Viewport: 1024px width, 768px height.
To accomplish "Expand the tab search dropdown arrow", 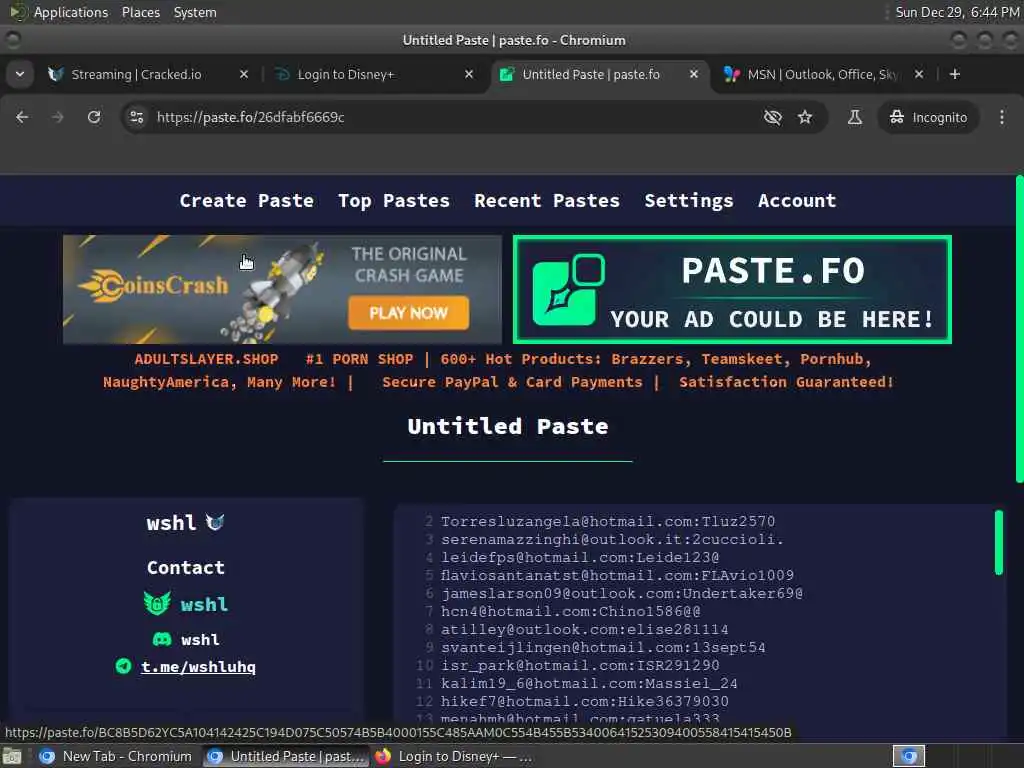I will pyautogui.click(x=20, y=74).
